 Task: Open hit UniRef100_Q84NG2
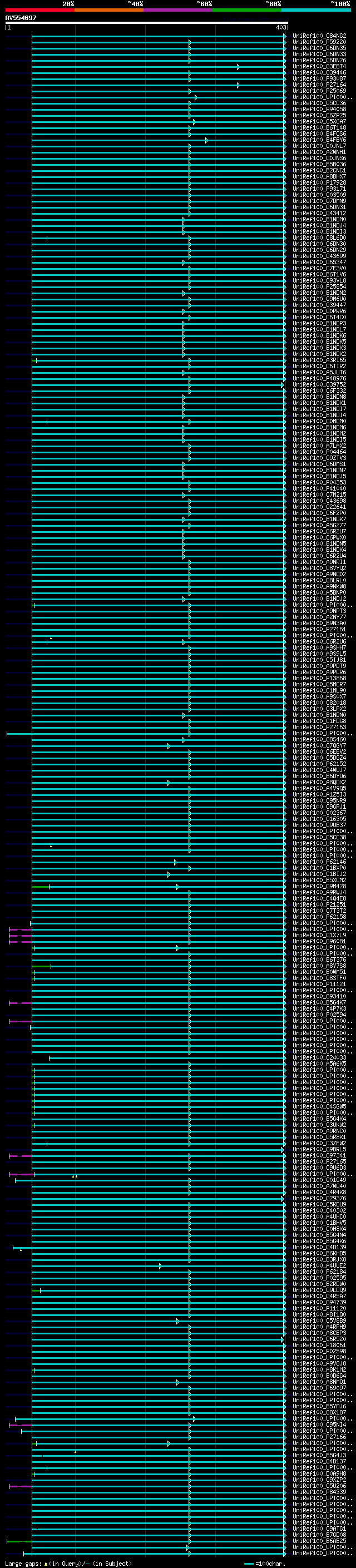coord(319,36)
